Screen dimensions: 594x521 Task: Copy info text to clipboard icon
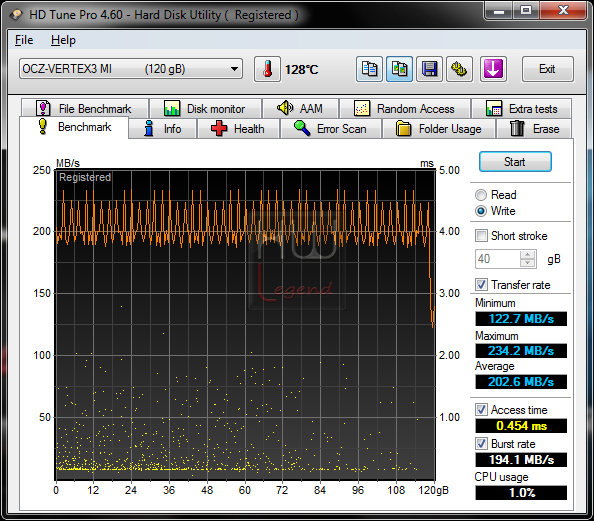point(369,69)
